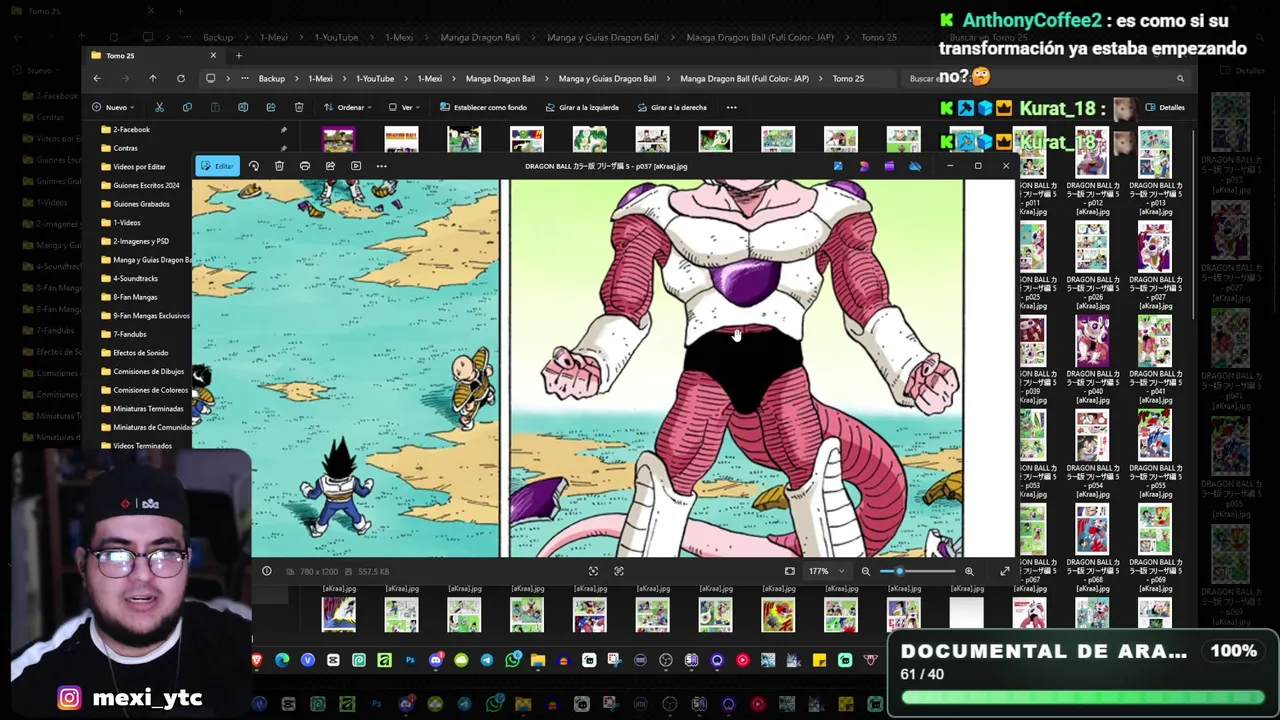Click 1-YouTube in the address breadcrumb

[x=374, y=78]
